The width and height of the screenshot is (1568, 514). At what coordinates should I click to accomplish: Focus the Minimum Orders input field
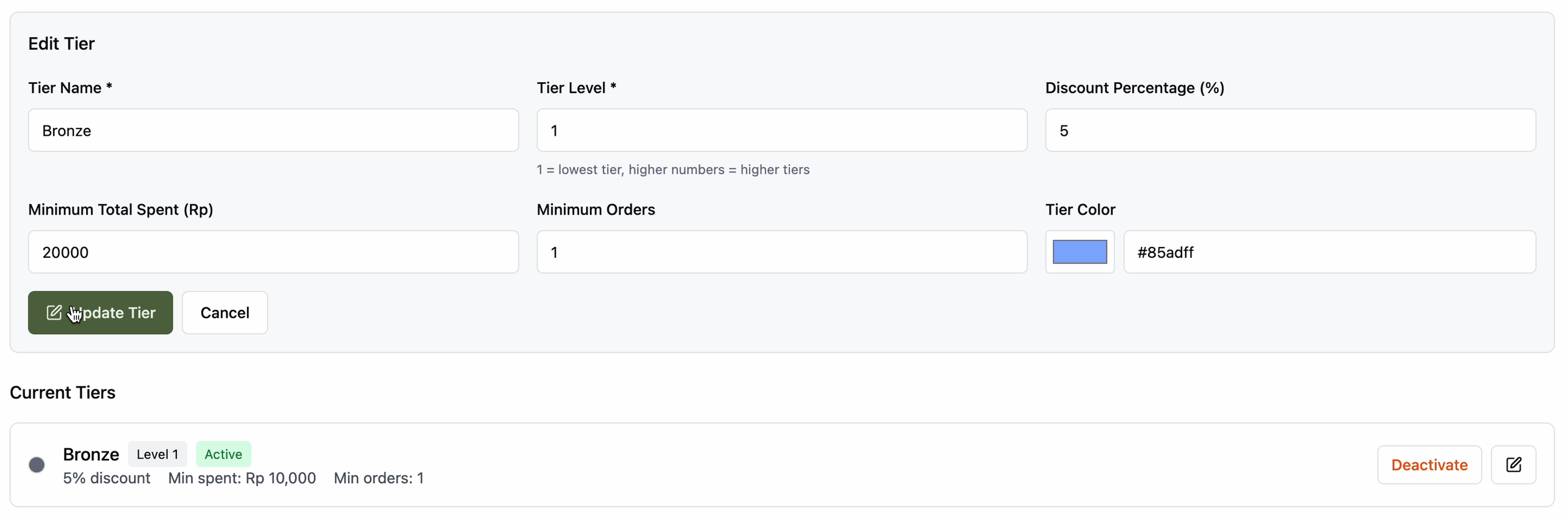781,253
